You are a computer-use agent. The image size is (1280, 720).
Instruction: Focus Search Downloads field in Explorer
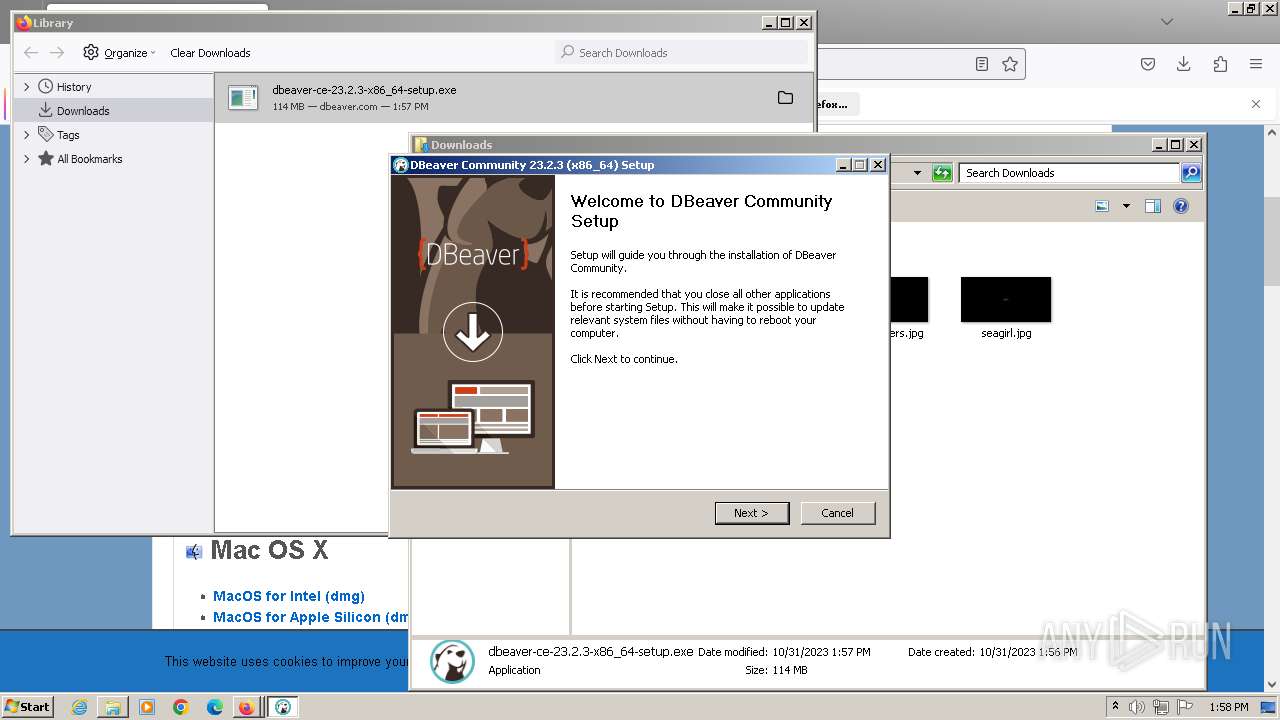pyautogui.click(x=1069, y=173)
